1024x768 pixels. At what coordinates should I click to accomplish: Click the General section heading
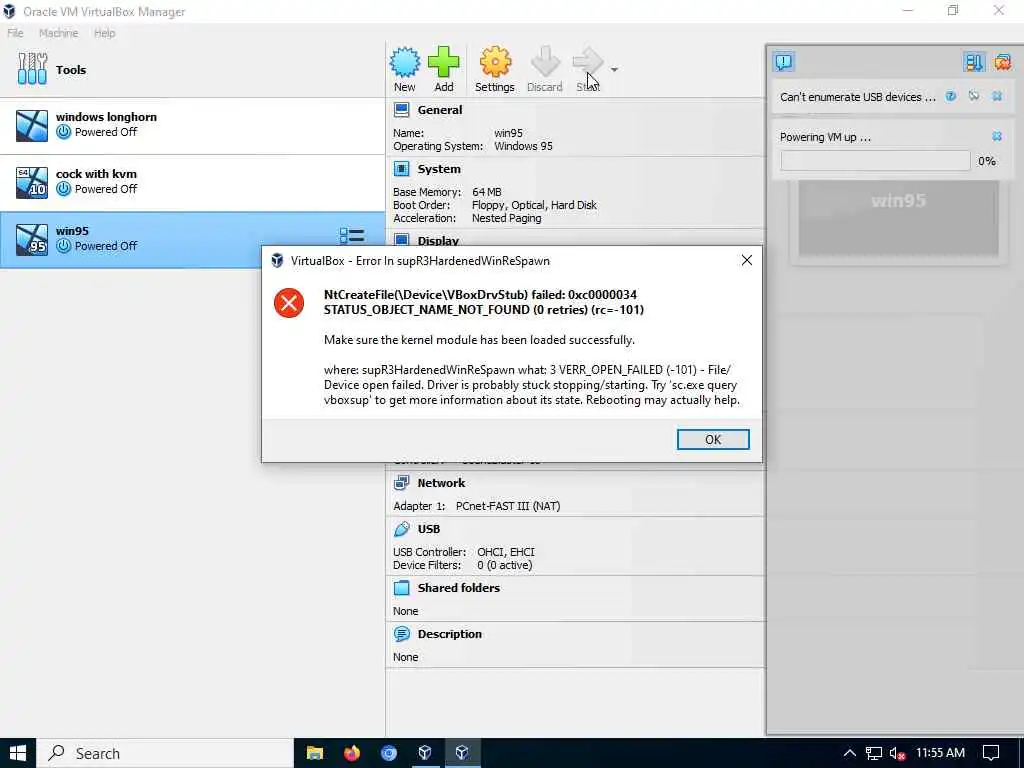(440, 110)
